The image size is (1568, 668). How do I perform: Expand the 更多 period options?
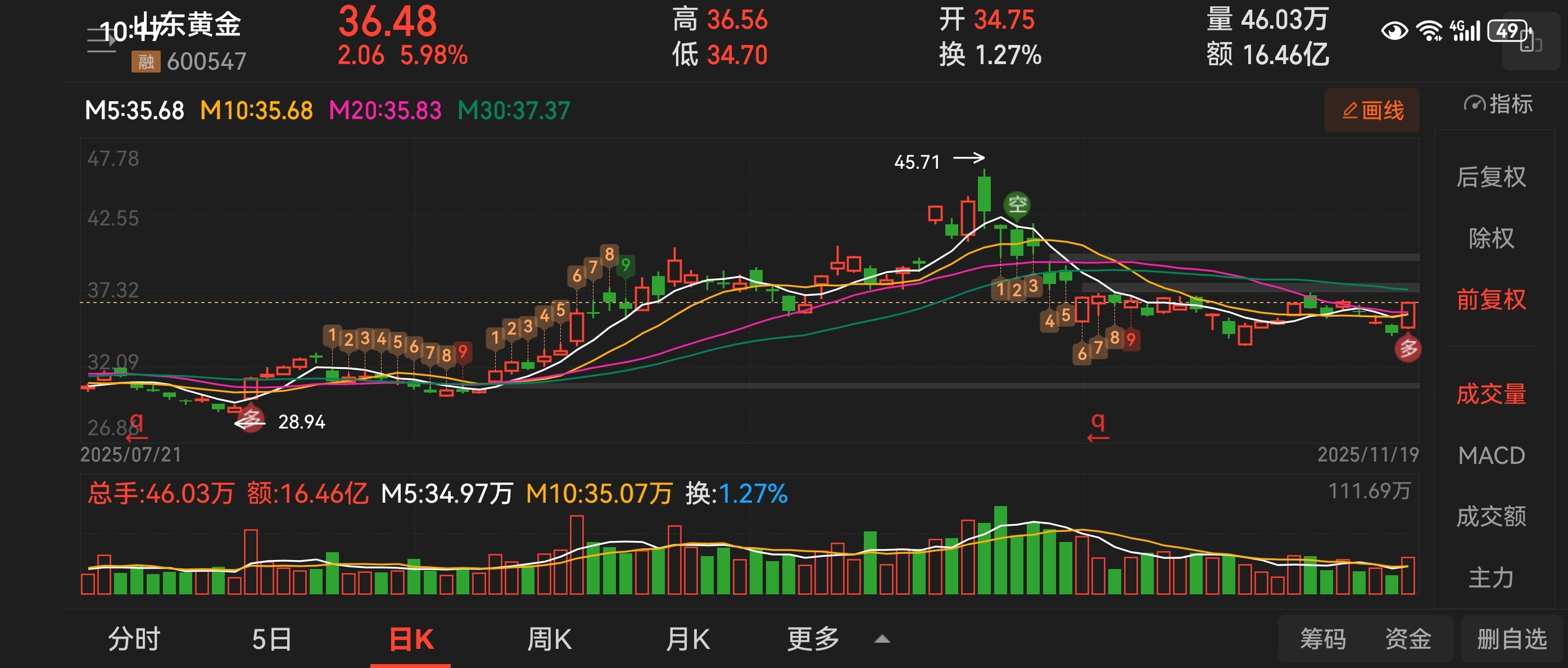pos(813,639)
